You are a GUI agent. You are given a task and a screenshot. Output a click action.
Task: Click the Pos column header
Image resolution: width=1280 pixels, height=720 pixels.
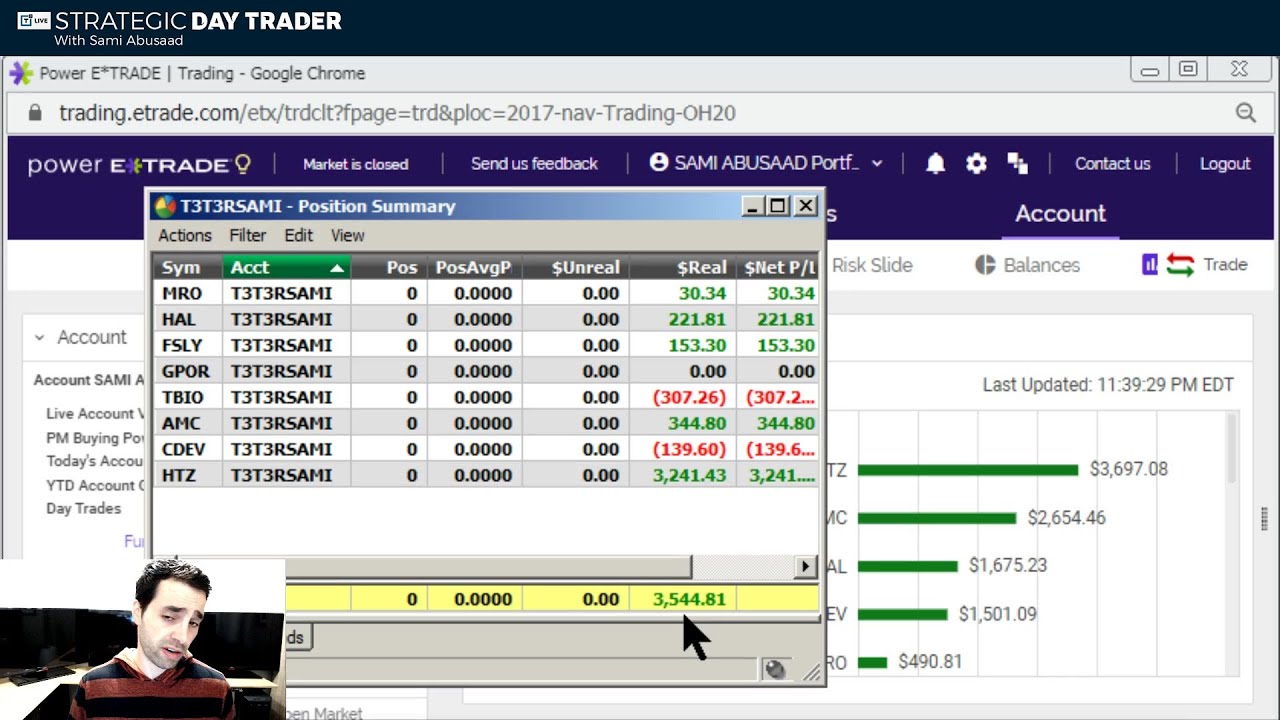[389, 267]
